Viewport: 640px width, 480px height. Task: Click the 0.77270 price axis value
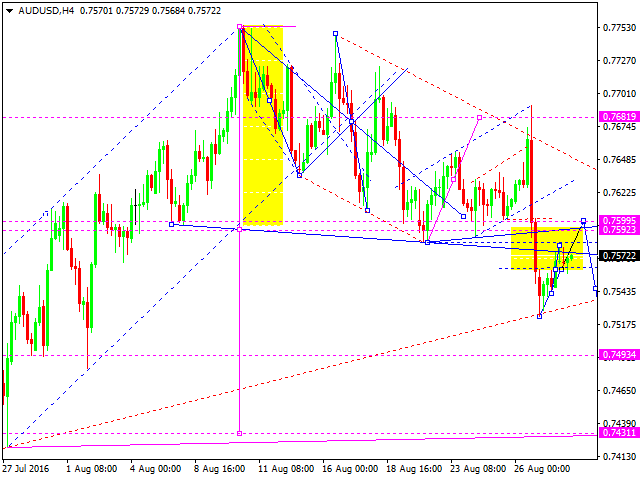coord(620,61)
